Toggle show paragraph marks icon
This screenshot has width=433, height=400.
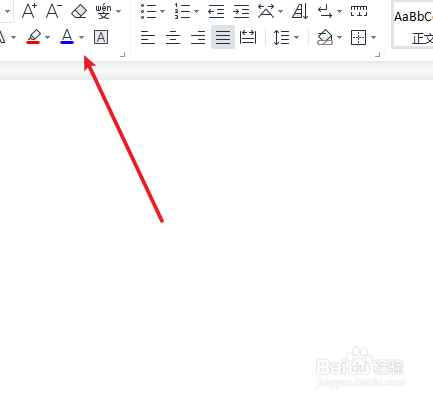click(x=325, y=11)
